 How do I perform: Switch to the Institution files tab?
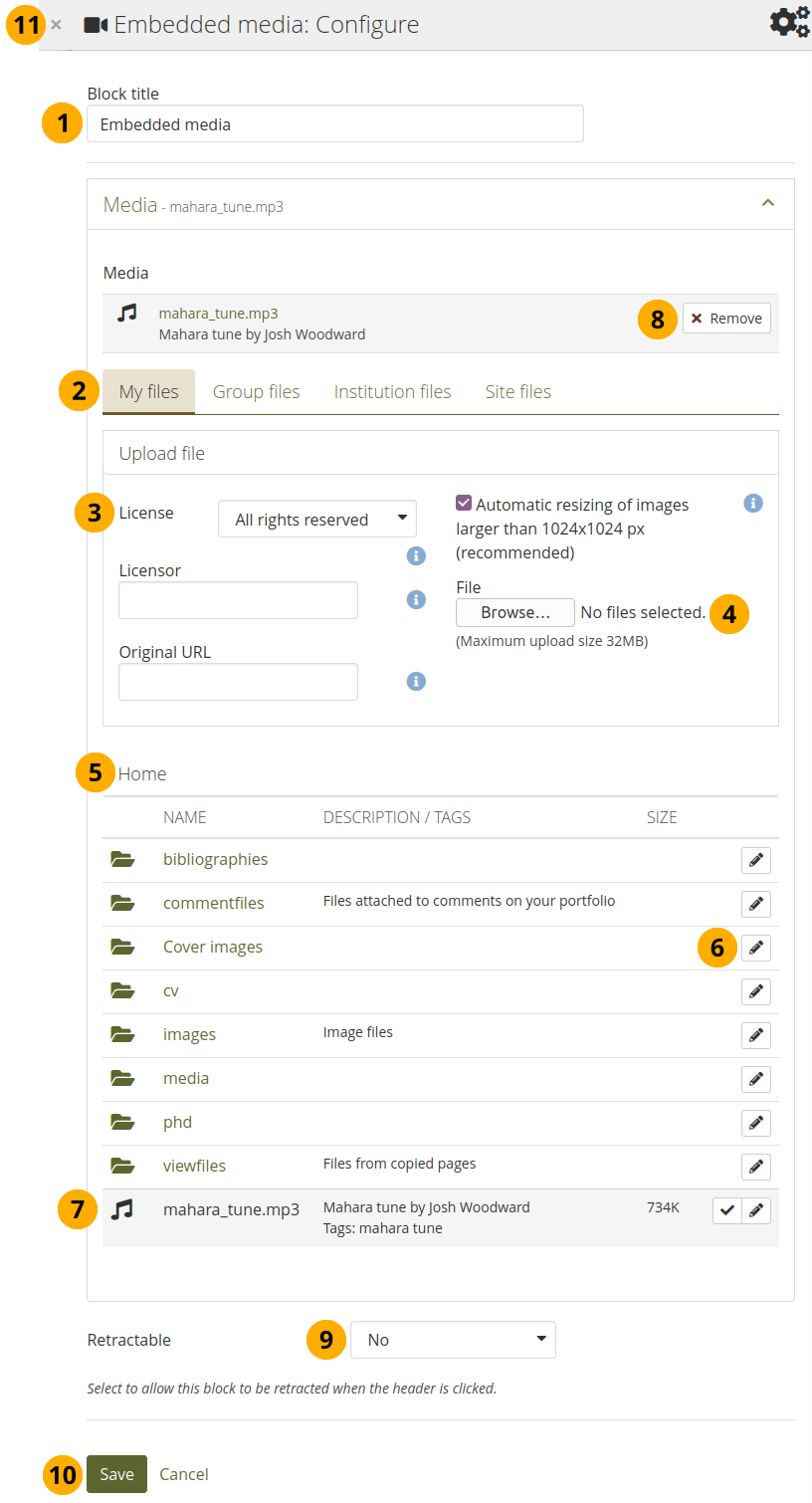coord(392,391)
